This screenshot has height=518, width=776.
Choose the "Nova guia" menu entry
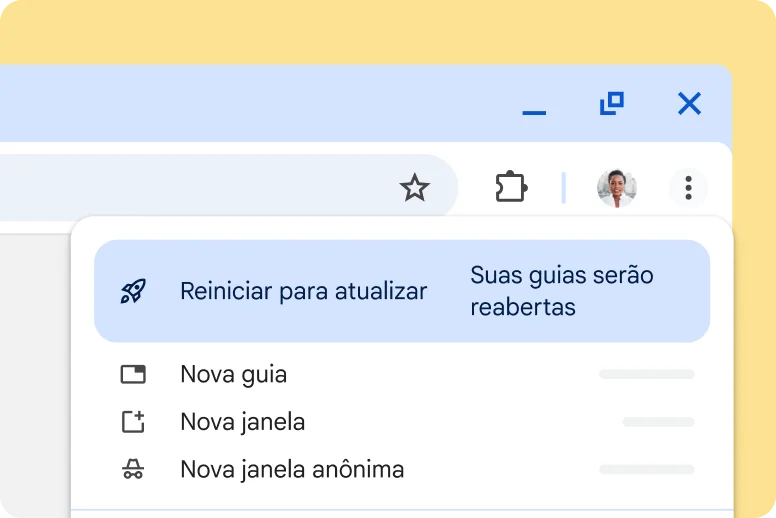233,375
